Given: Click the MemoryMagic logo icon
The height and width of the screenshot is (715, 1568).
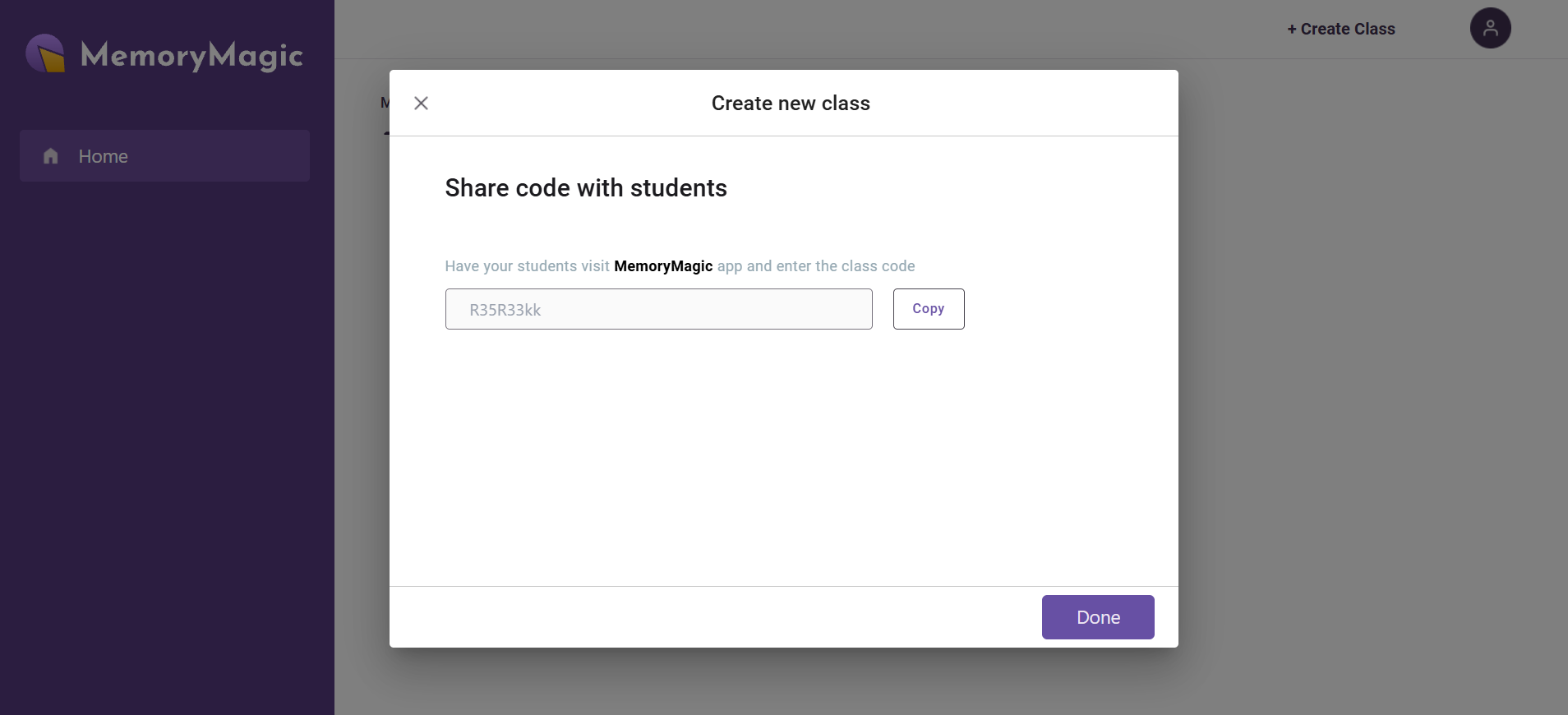Looking at the screenshot, I should (x=45, y=53).
